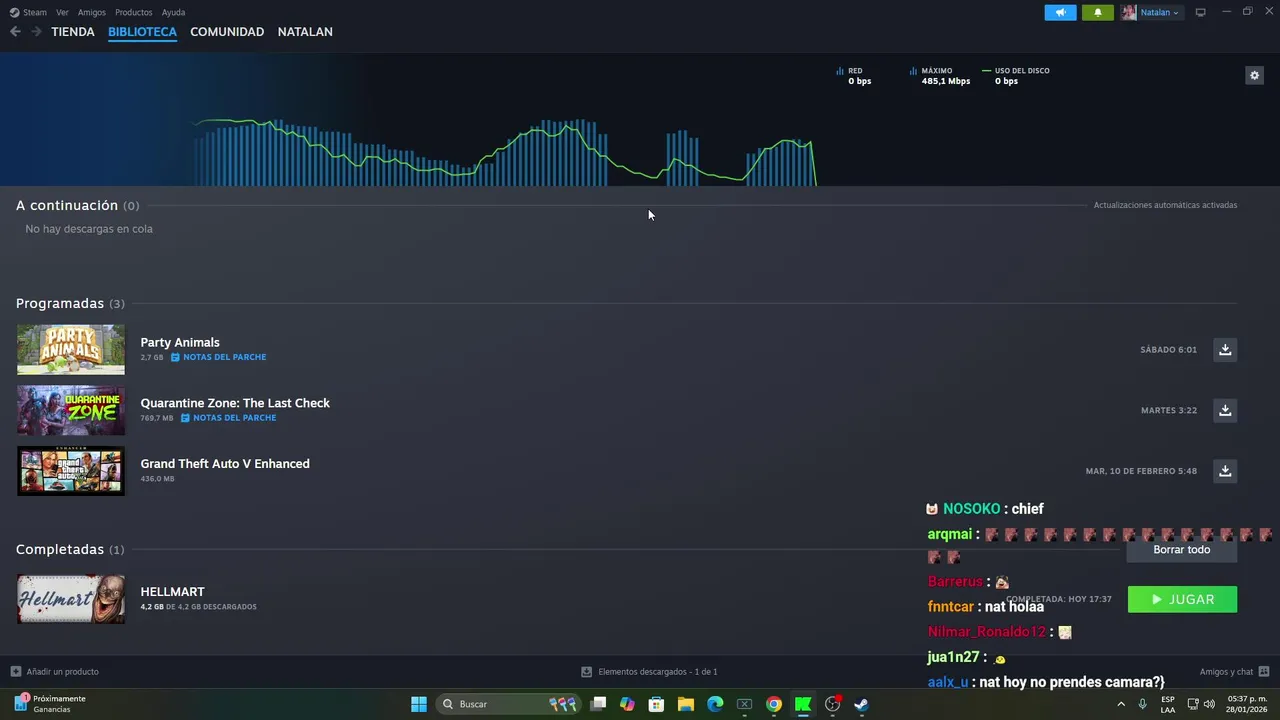Click the Natalan profile avatar
The image size is (1280, 720).
(x=1129, y=12)
